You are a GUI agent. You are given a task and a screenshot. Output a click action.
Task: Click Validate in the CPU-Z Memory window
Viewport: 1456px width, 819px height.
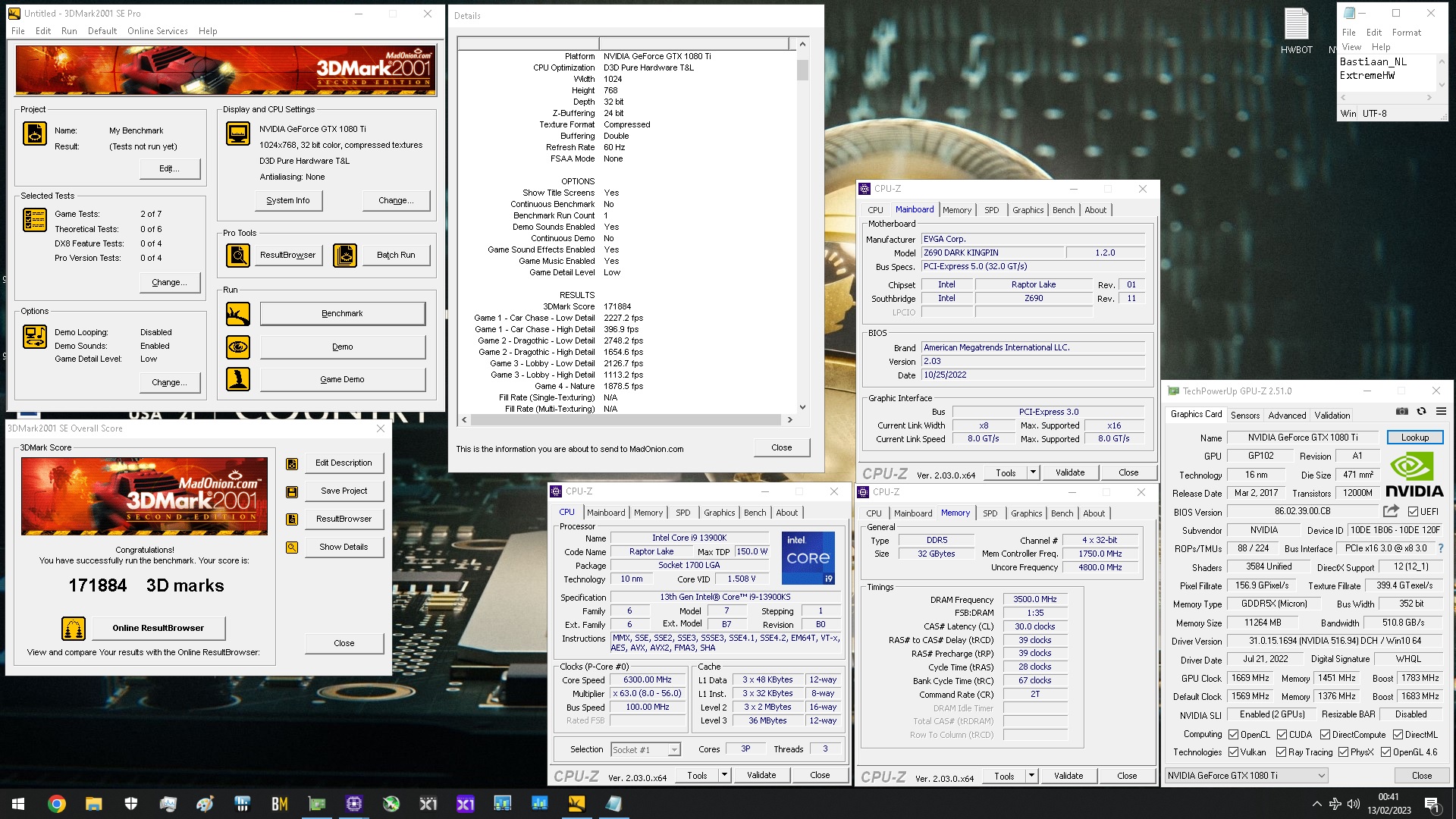tap(1068, 776)
